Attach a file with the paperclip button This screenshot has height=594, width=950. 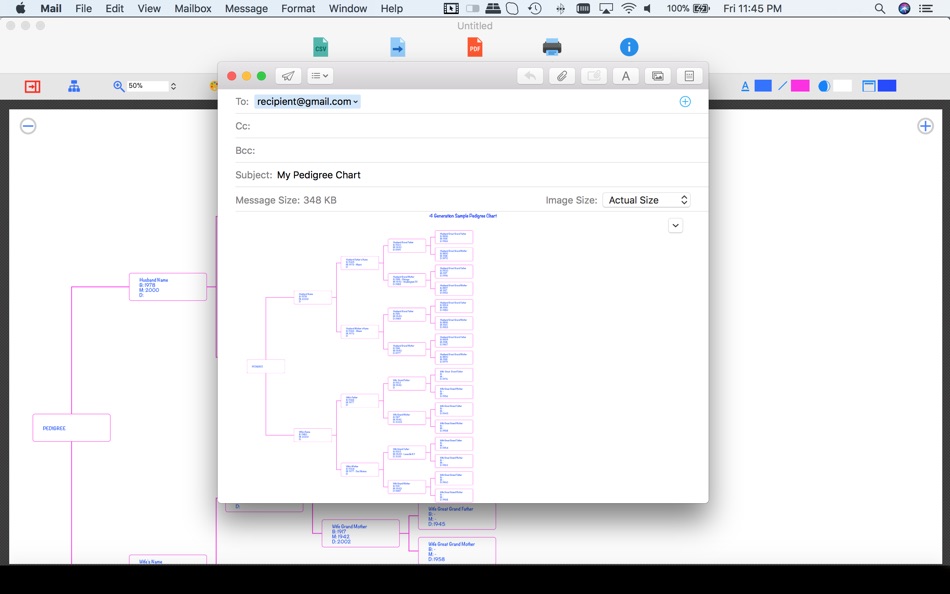click(562, 76)
